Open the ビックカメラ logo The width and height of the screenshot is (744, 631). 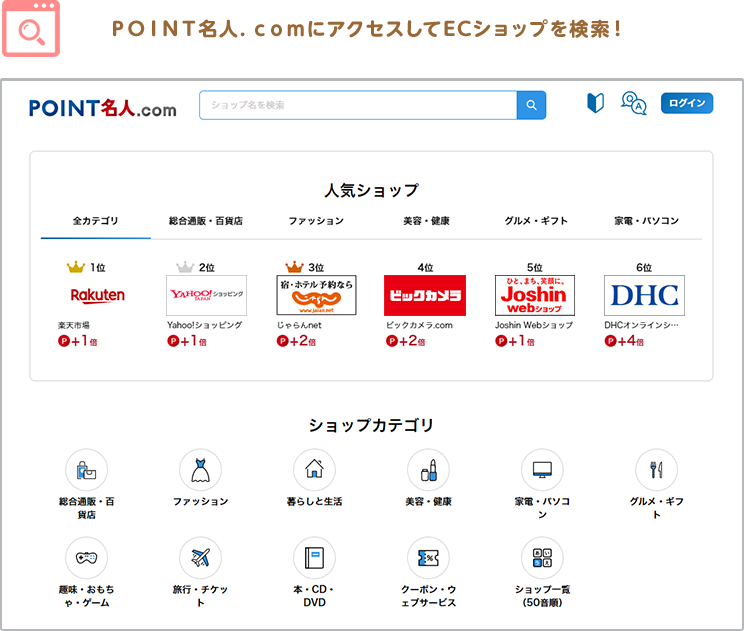point(425,295)
